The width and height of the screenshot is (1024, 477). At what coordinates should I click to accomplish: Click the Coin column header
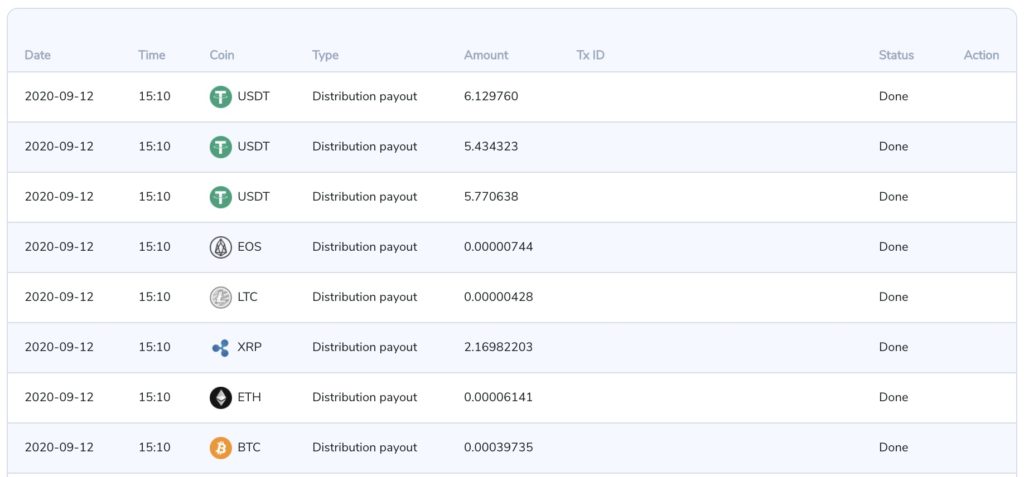(222, 55)
